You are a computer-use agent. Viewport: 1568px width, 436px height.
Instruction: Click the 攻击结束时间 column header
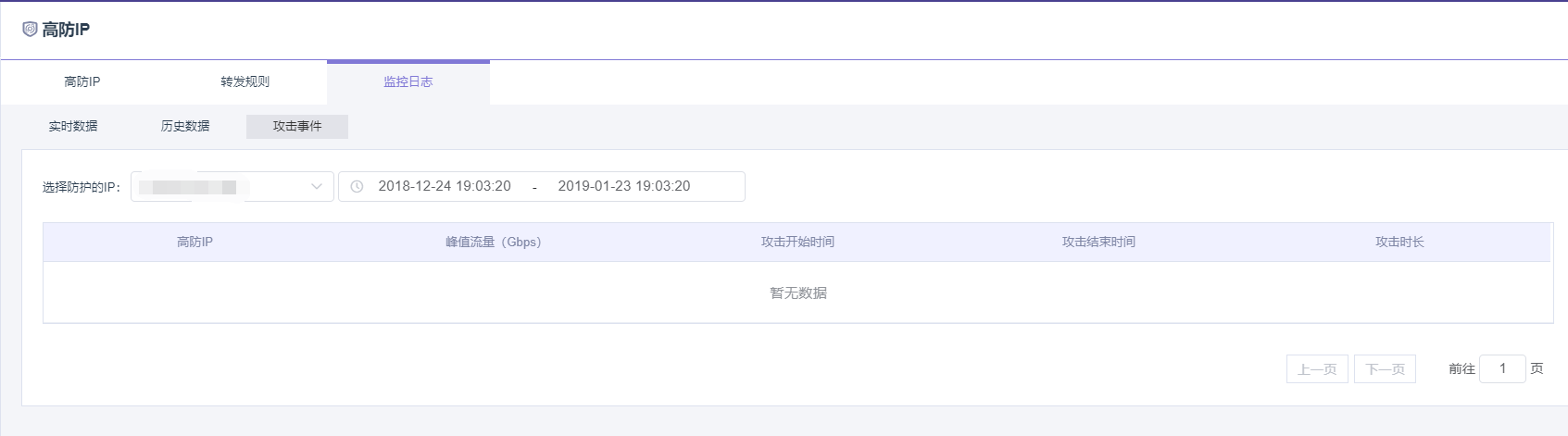coord(1098,242)
